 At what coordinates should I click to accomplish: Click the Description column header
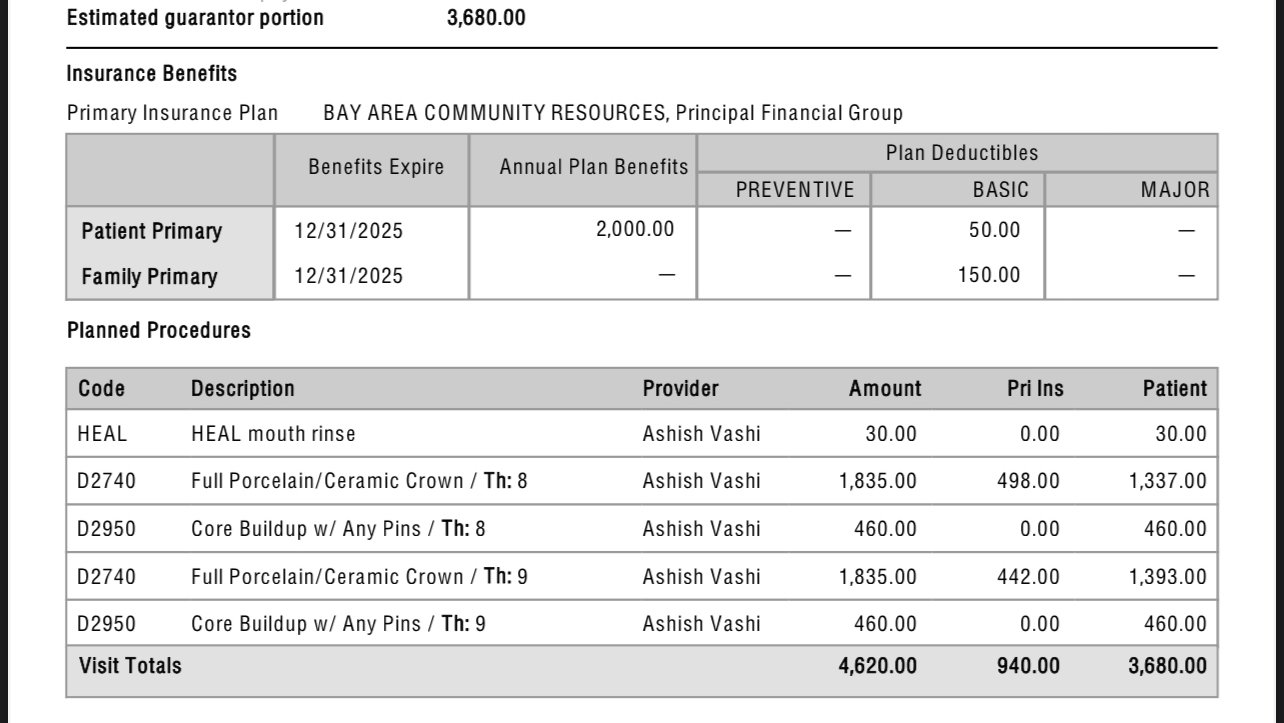click(x=243, y=388)
